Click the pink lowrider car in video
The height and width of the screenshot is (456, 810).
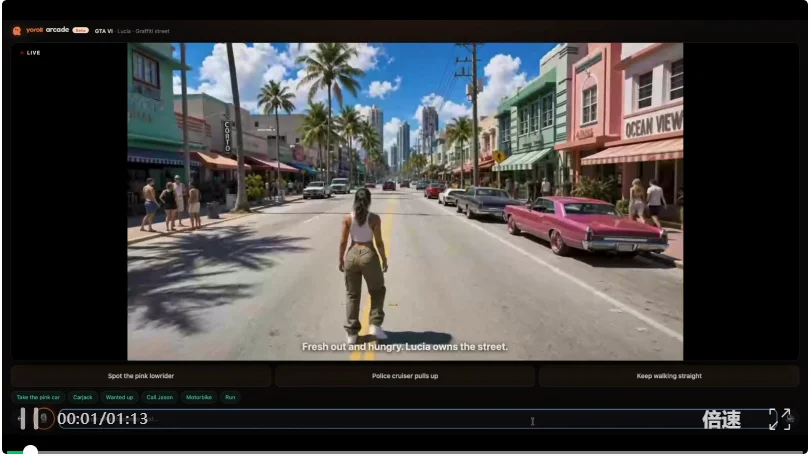(586, 226)
